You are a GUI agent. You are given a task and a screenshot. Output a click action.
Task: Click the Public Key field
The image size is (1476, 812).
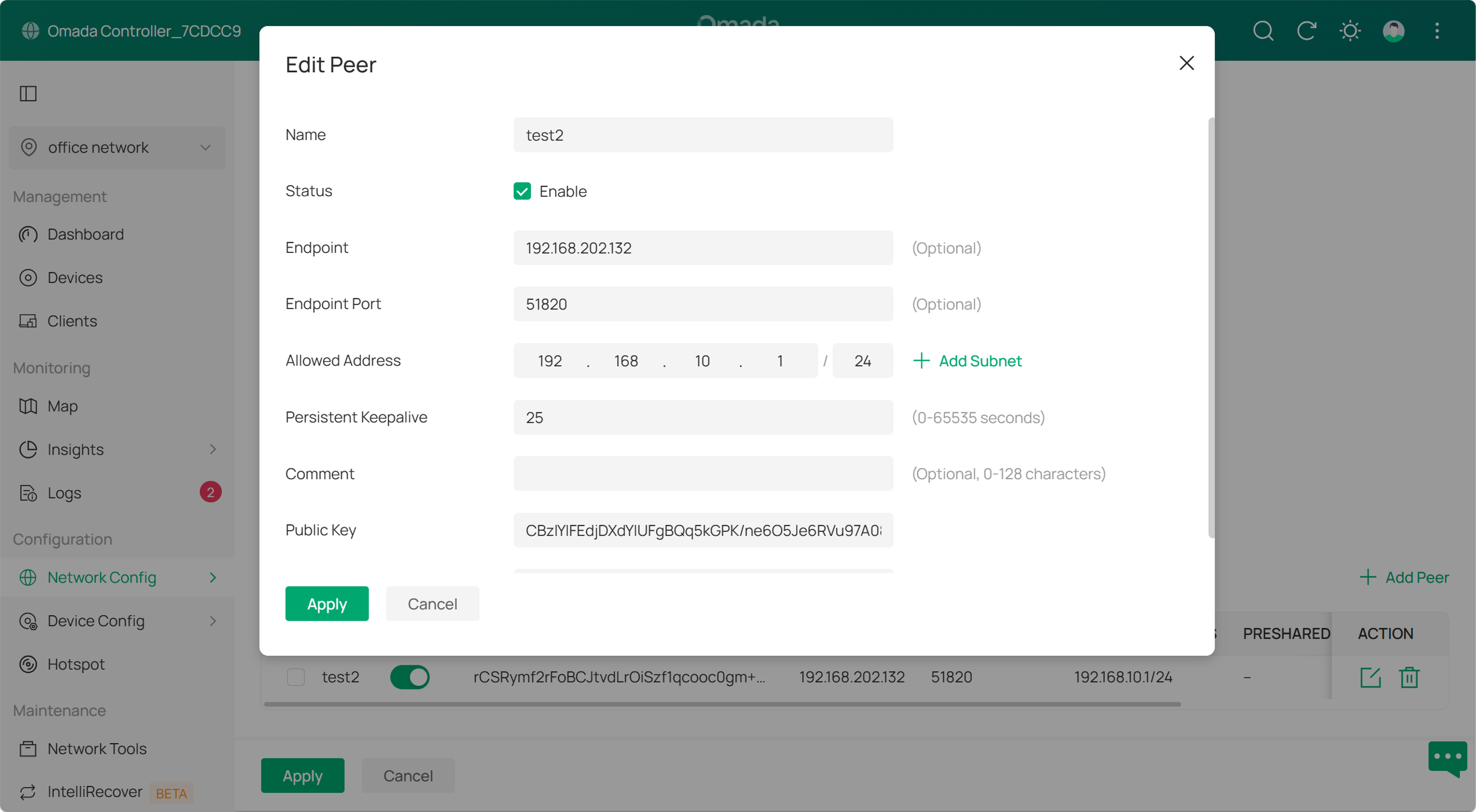[x=703, y=530]
